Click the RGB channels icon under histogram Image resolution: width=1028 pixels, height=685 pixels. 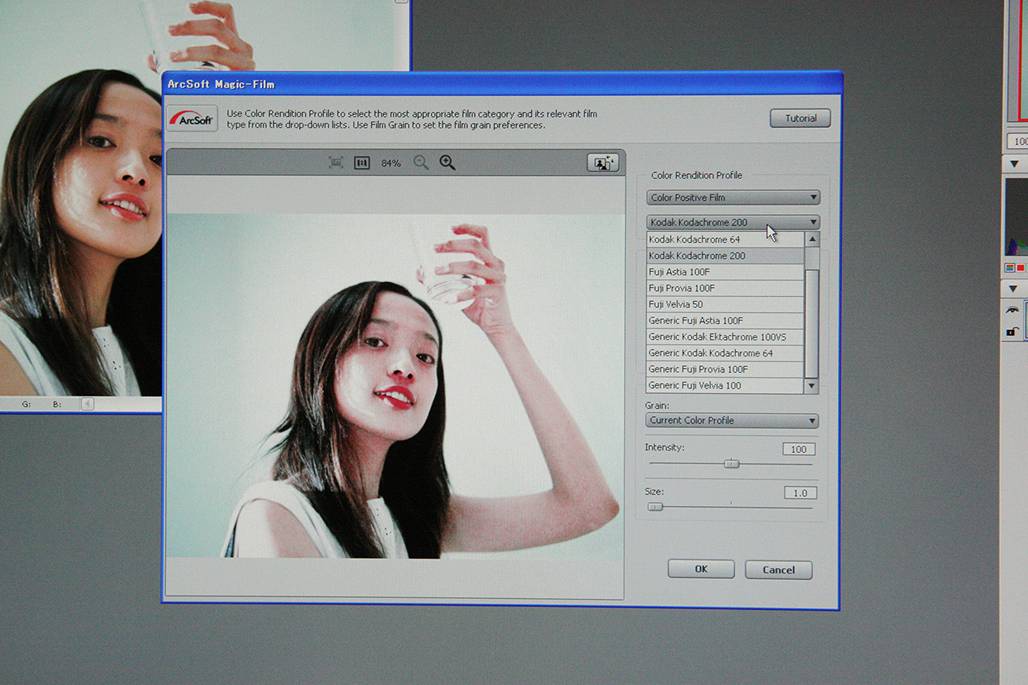(x=1010, y=268)
